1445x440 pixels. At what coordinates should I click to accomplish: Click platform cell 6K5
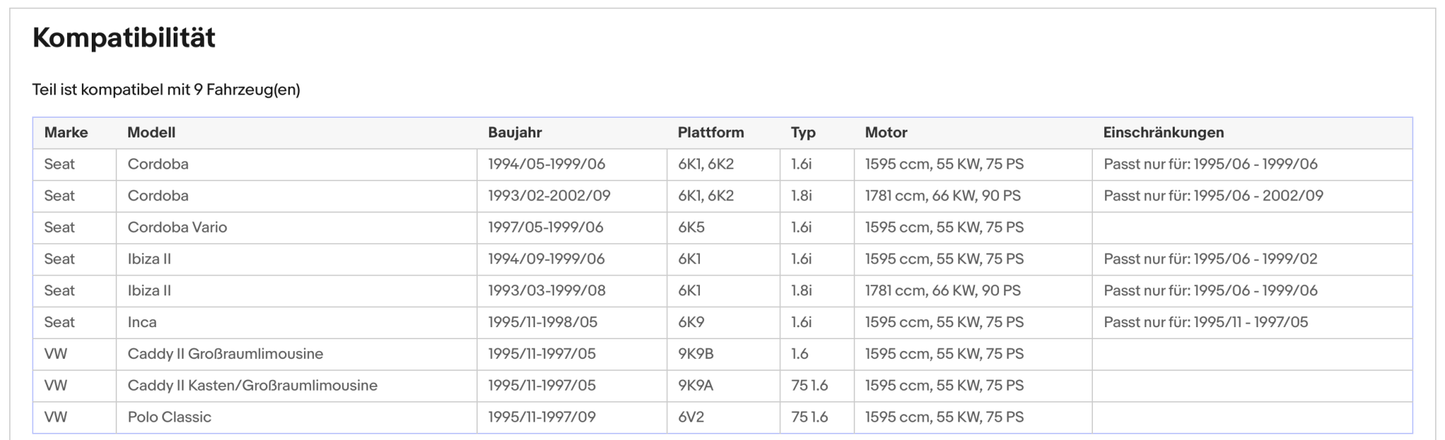click(691, 227)
